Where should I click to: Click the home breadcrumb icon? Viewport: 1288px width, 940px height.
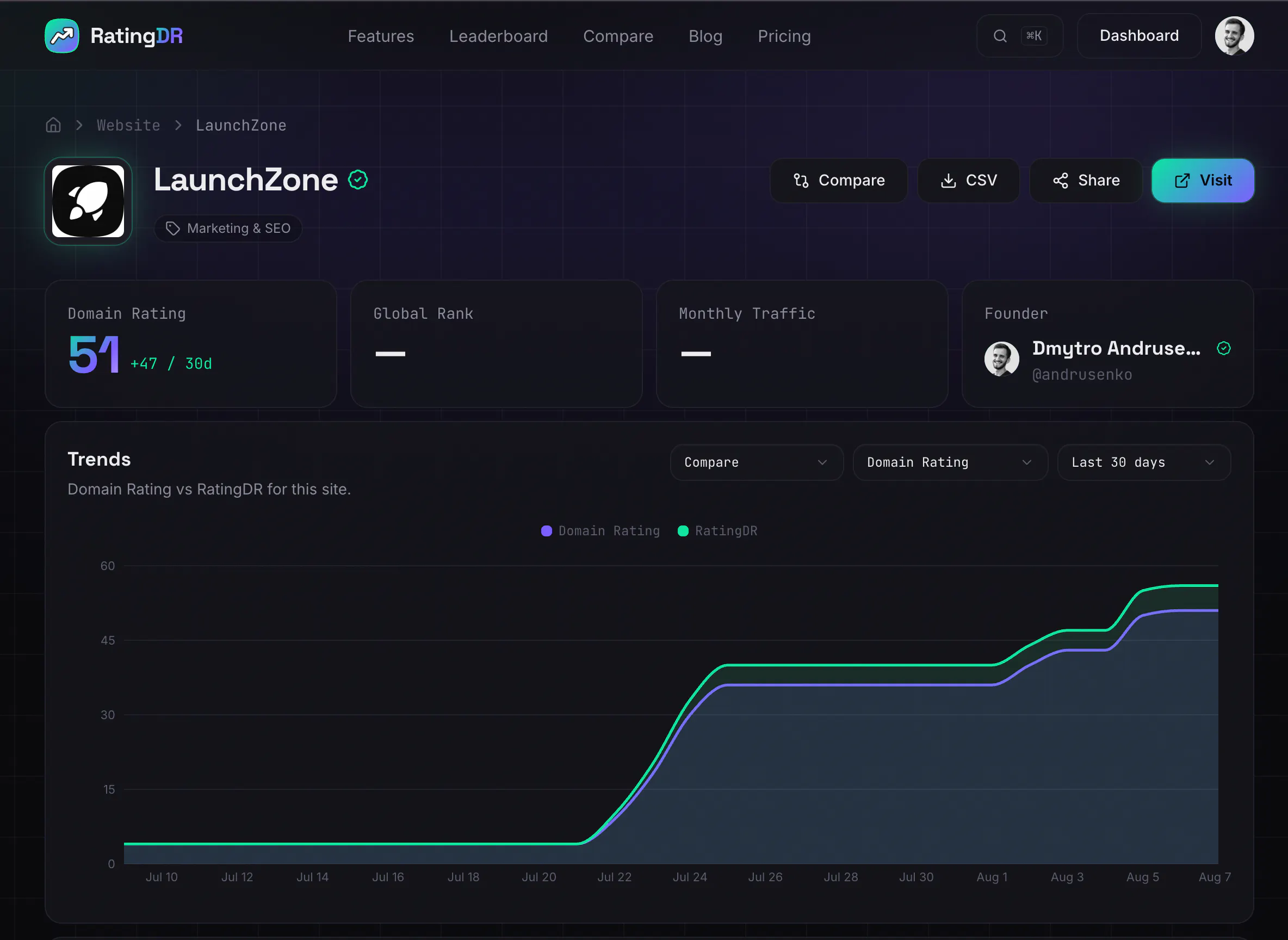point(53,125)
